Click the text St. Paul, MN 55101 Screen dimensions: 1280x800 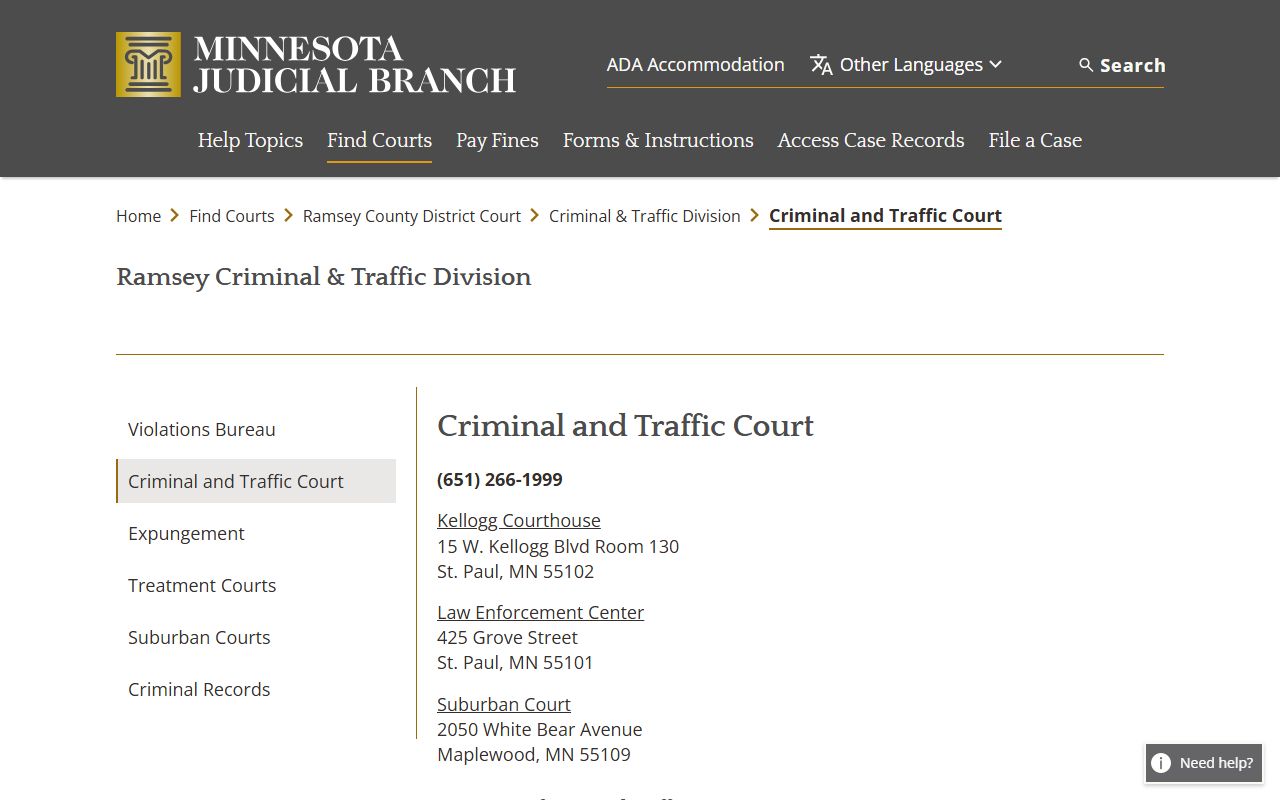tap(515, 662)
